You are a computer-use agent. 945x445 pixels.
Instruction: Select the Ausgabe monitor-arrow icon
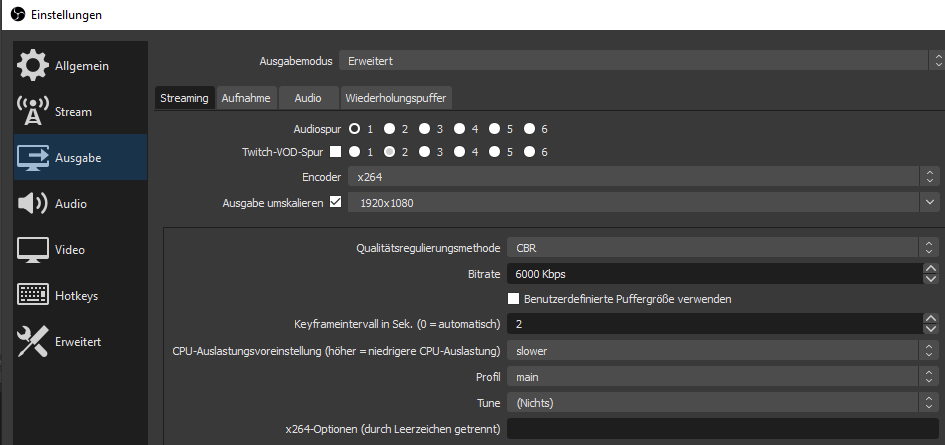pos(33,157)
